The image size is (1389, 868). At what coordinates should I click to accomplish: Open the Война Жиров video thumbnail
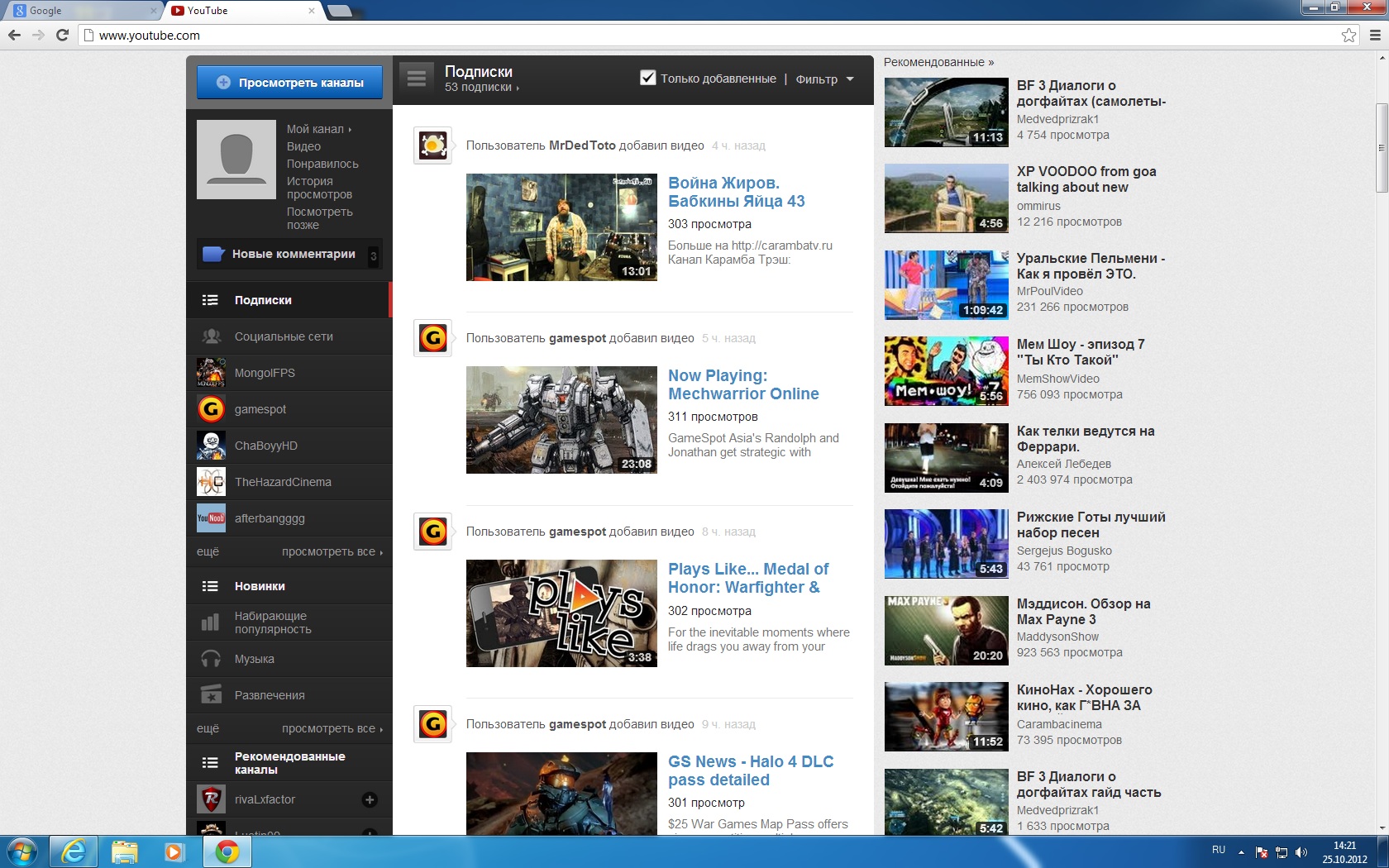pos(561,227)
